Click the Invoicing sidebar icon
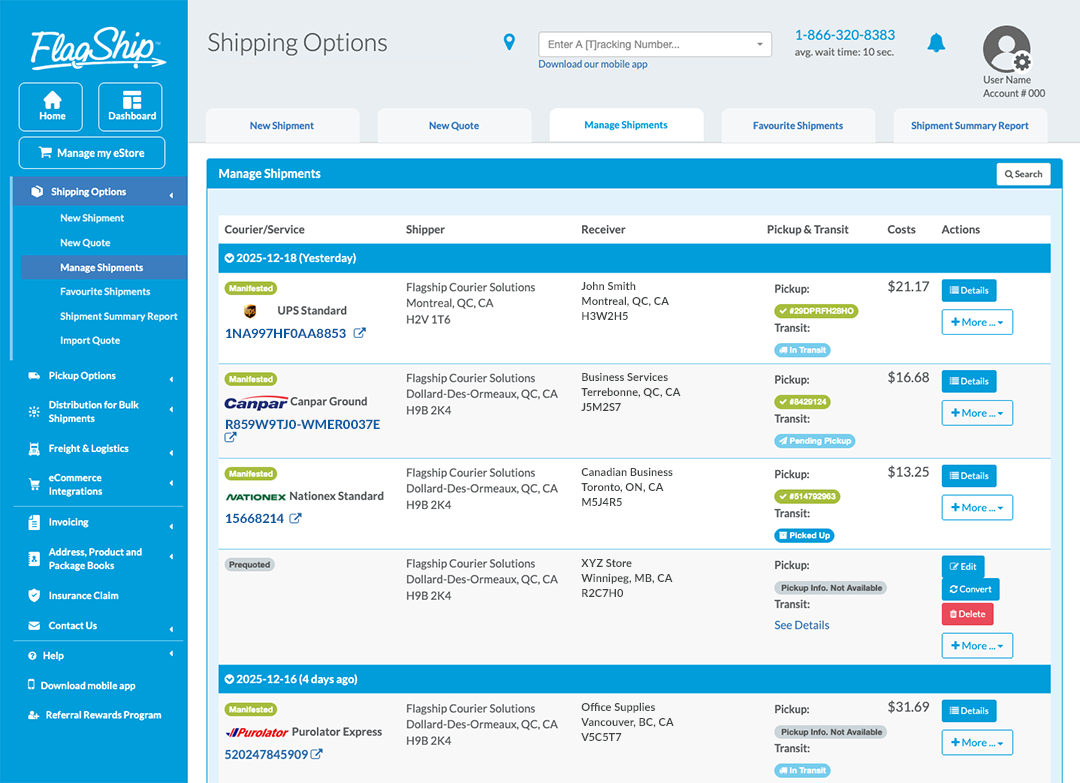The width and height of the screenshot is (1080, 783). pos(36,522)
